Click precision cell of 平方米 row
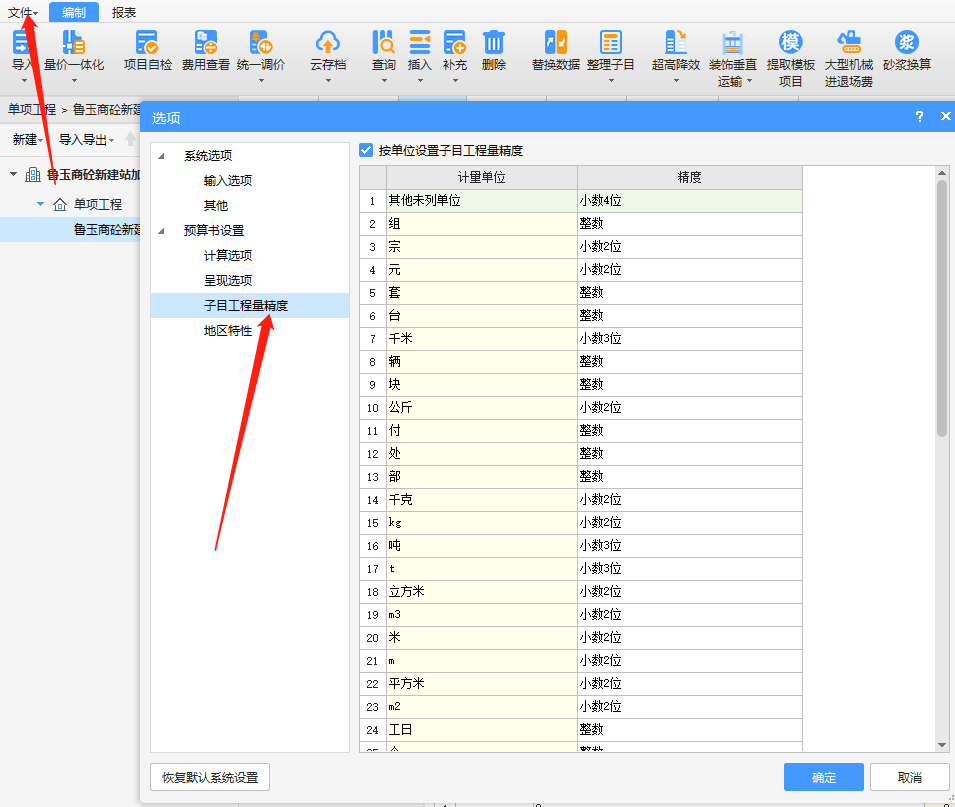This screenshot has height=807, width=955. point(689,683)
